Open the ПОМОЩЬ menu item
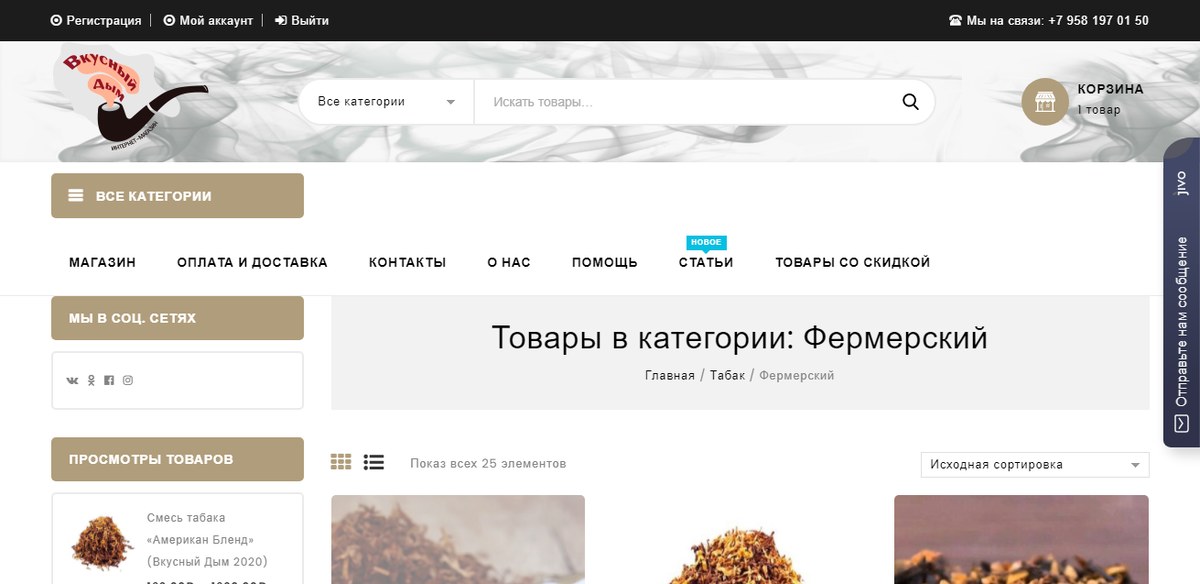1200x584 pixels. pyautogui.click(x=605, y=262)
